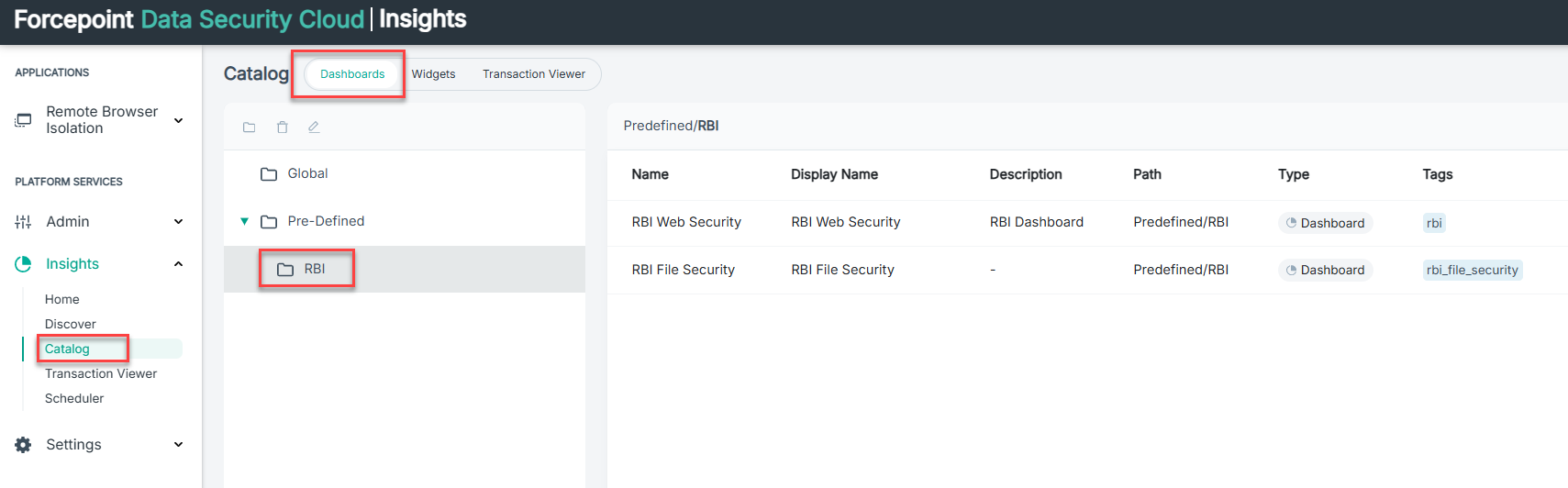Click the RBI Dashboard description cell
1568x488 pixels.
1037,222
